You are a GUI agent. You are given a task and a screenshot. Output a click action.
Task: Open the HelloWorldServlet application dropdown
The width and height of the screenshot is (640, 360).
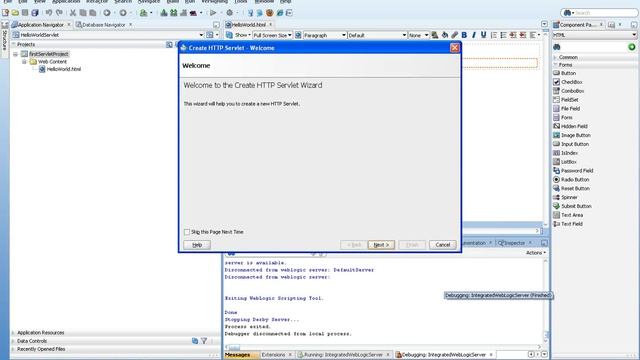pyautogui.click(x=201, y=35)
